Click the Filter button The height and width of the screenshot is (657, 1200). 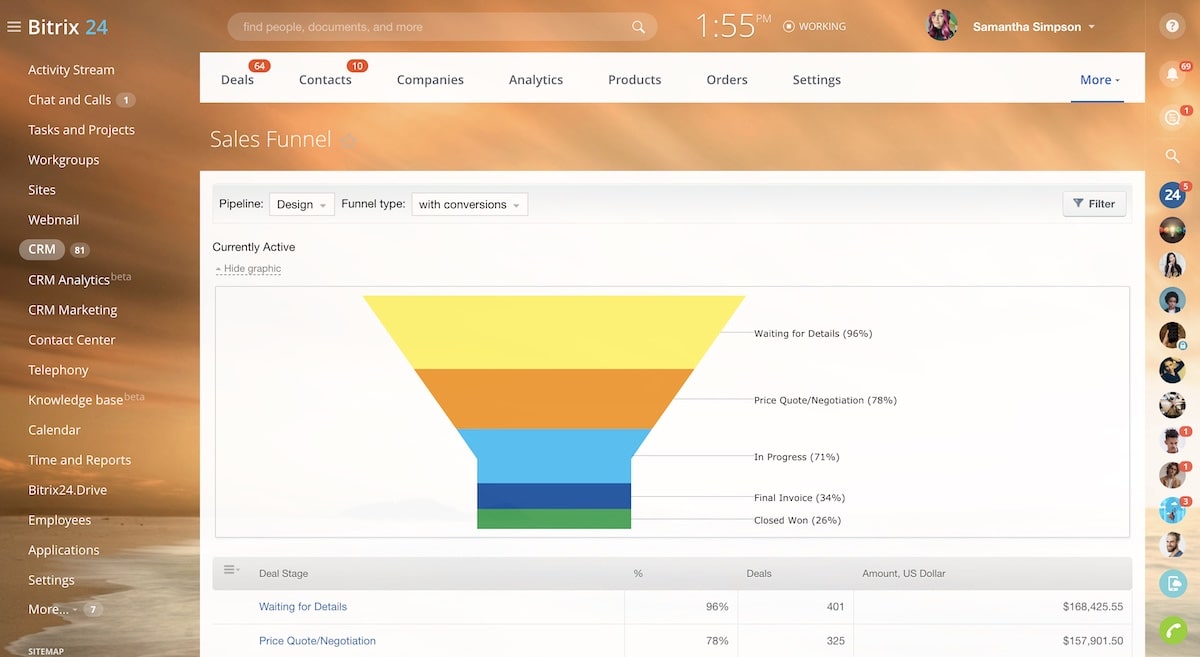1094,203
